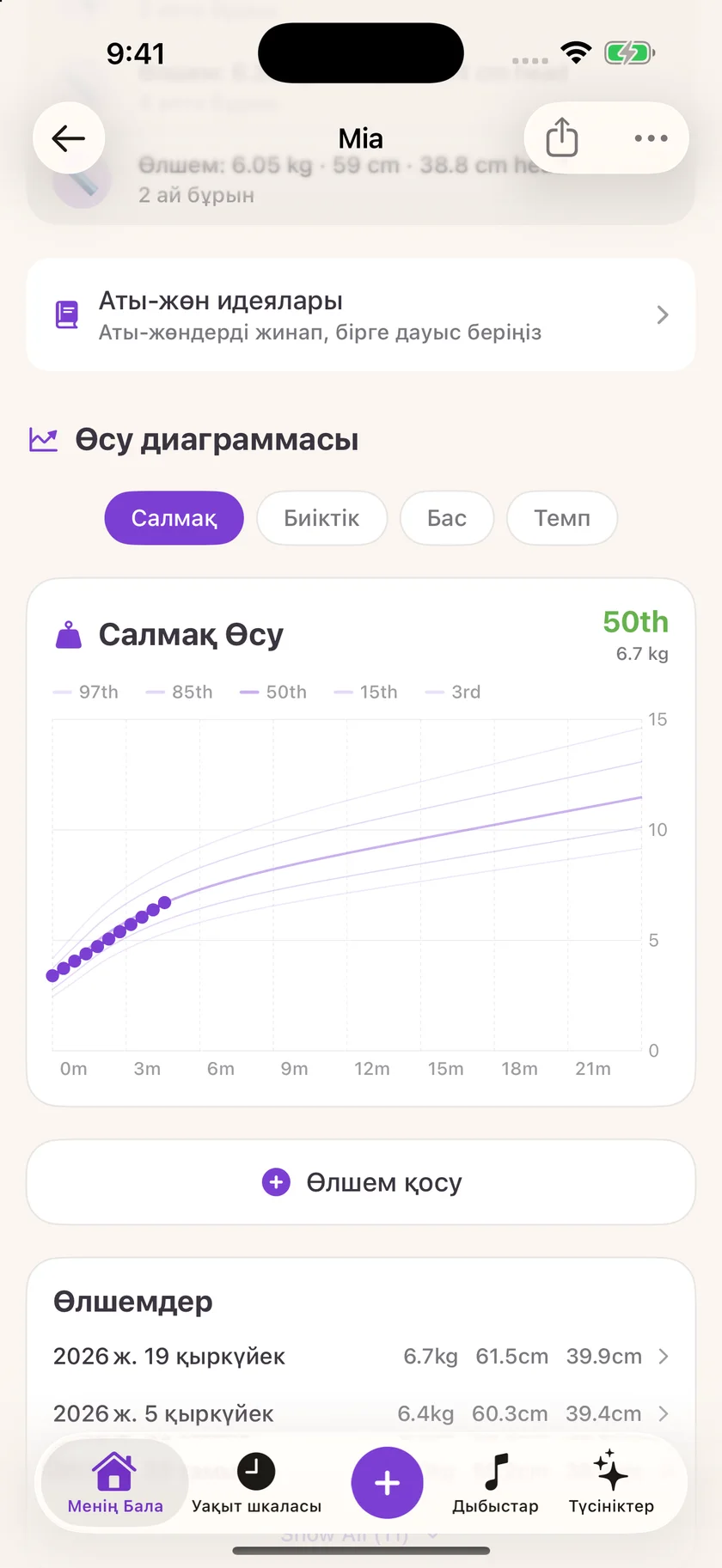Switch chart to Бас measurement

(447, 518)
